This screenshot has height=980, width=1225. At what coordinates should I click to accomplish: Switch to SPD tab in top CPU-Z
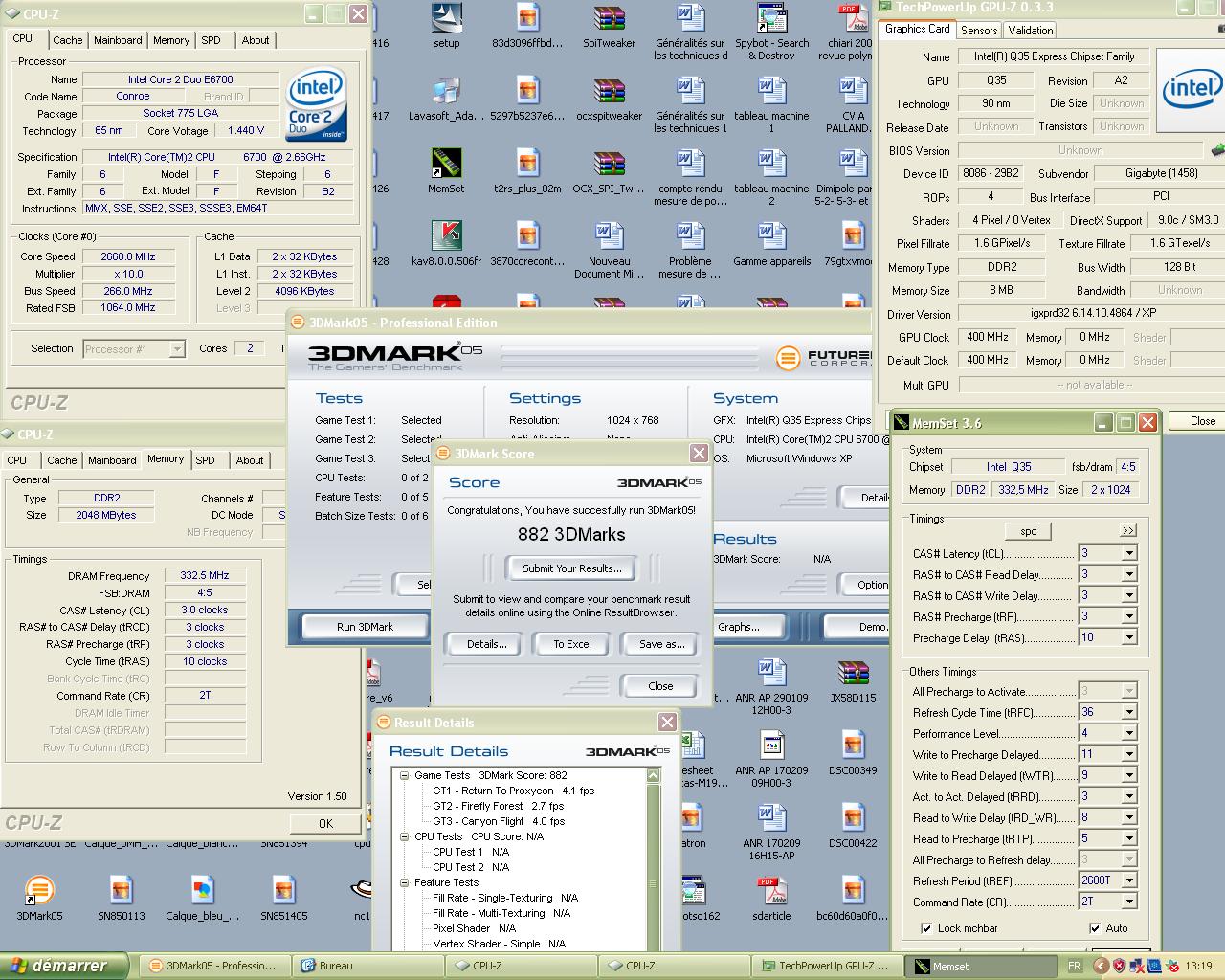pyautogui.click(x=211, y=40)
